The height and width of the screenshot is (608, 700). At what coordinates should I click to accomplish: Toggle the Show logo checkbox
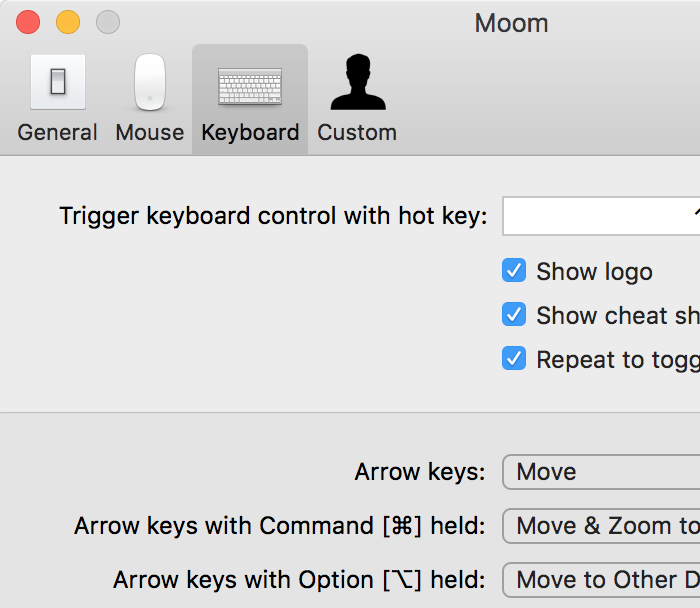click(514, 271)
